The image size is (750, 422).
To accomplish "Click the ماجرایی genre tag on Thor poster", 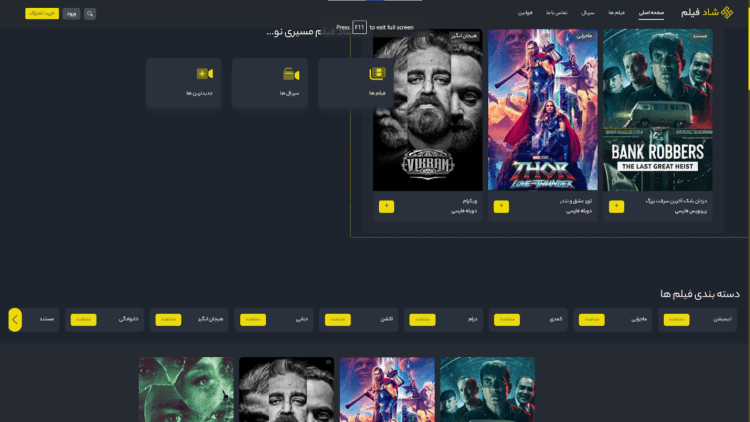I will tap(584, 36).
